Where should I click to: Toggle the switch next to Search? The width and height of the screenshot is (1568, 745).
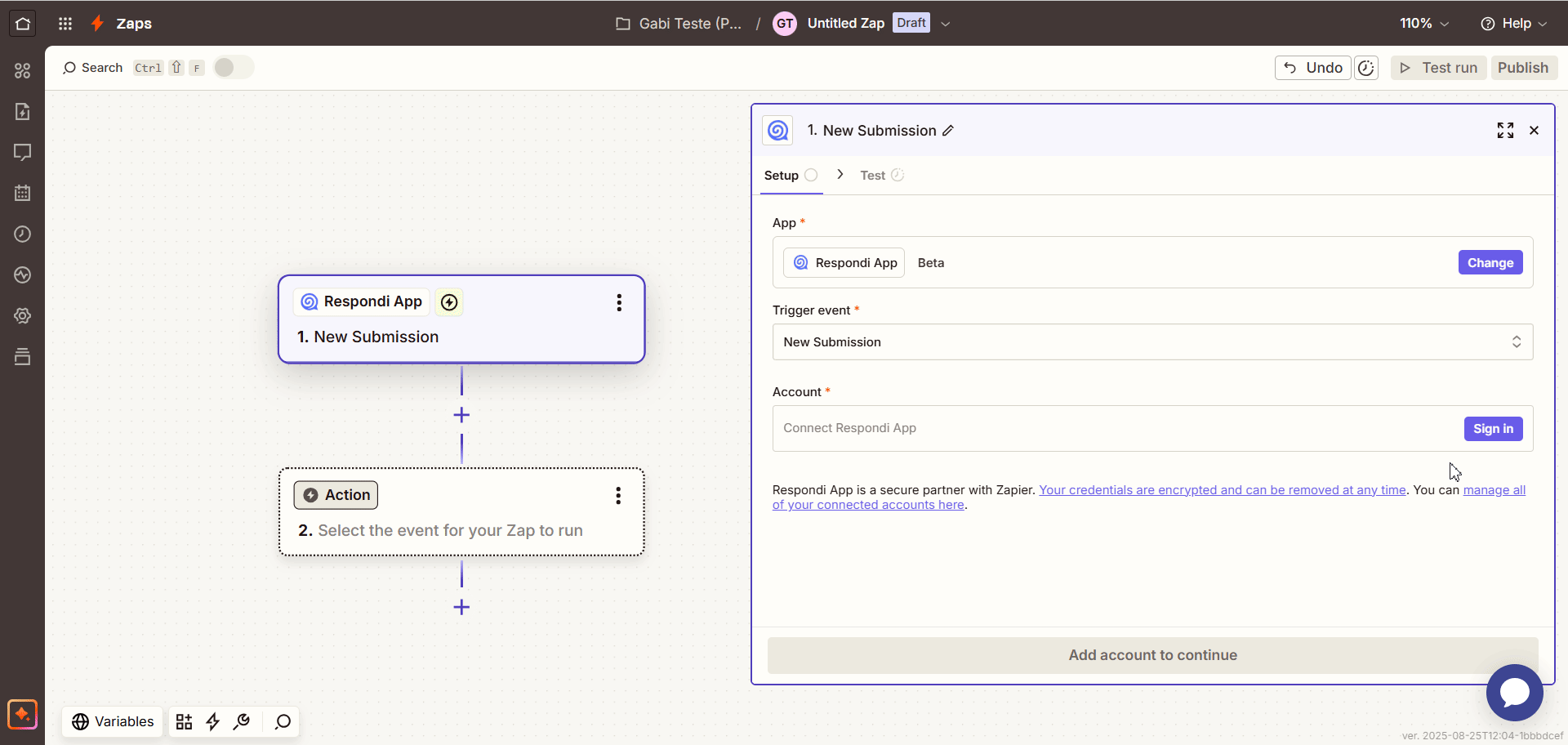pyautogui.click(x=234, y=67)
